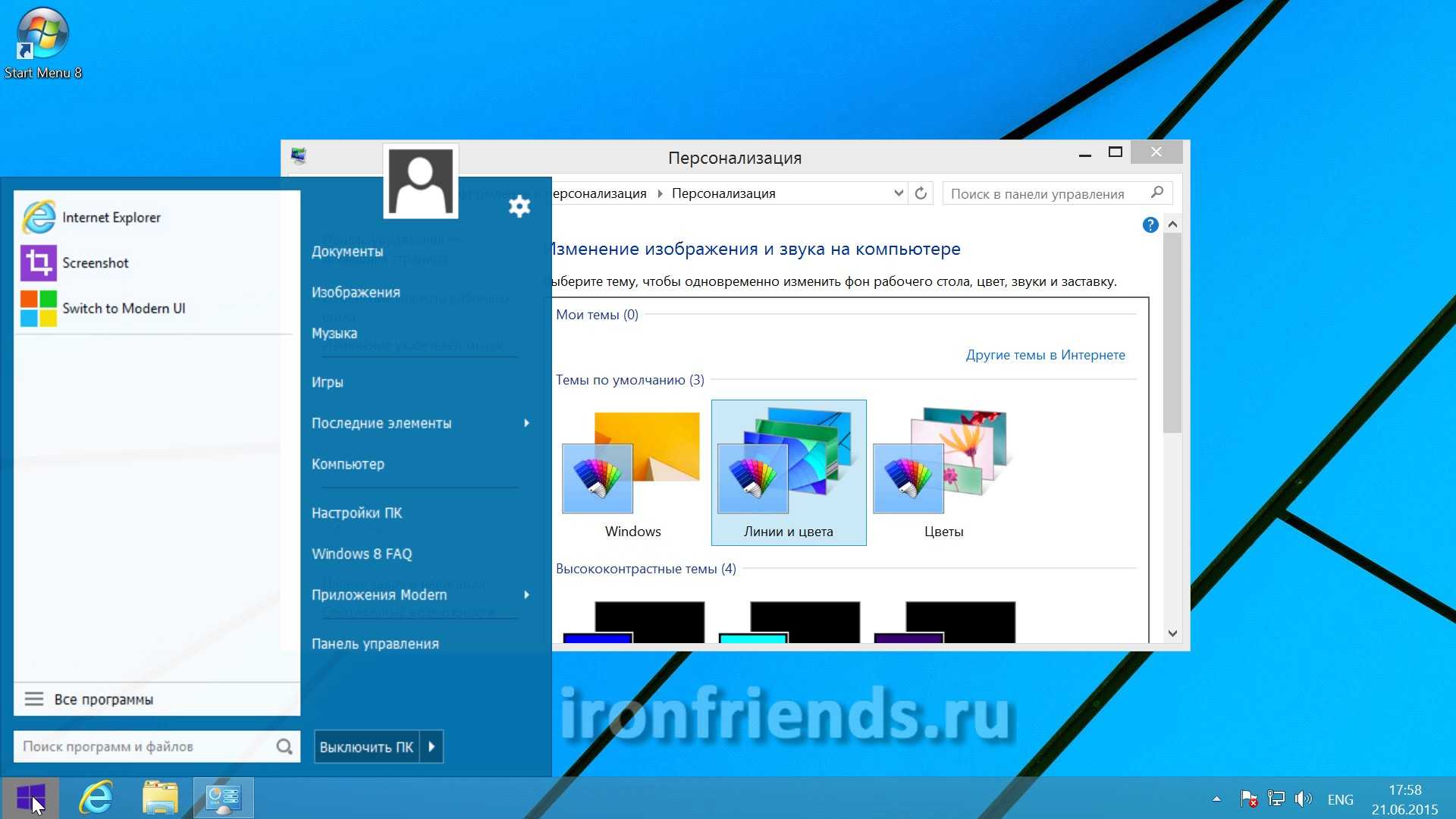Viewport: 1456px width, 819px height.
Task: Launch Internet Explorer from start menu list
Action: [111, 218]
